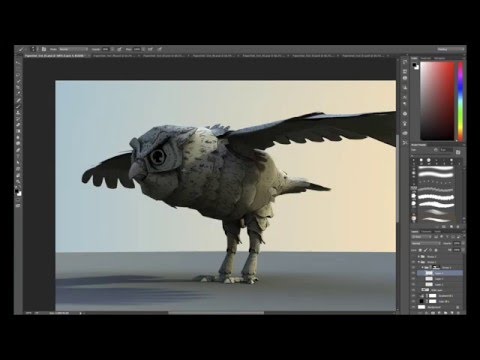Toggle pressure-for-opacity icon in options bar
This screenshot has width=480, height=360.
119,49
